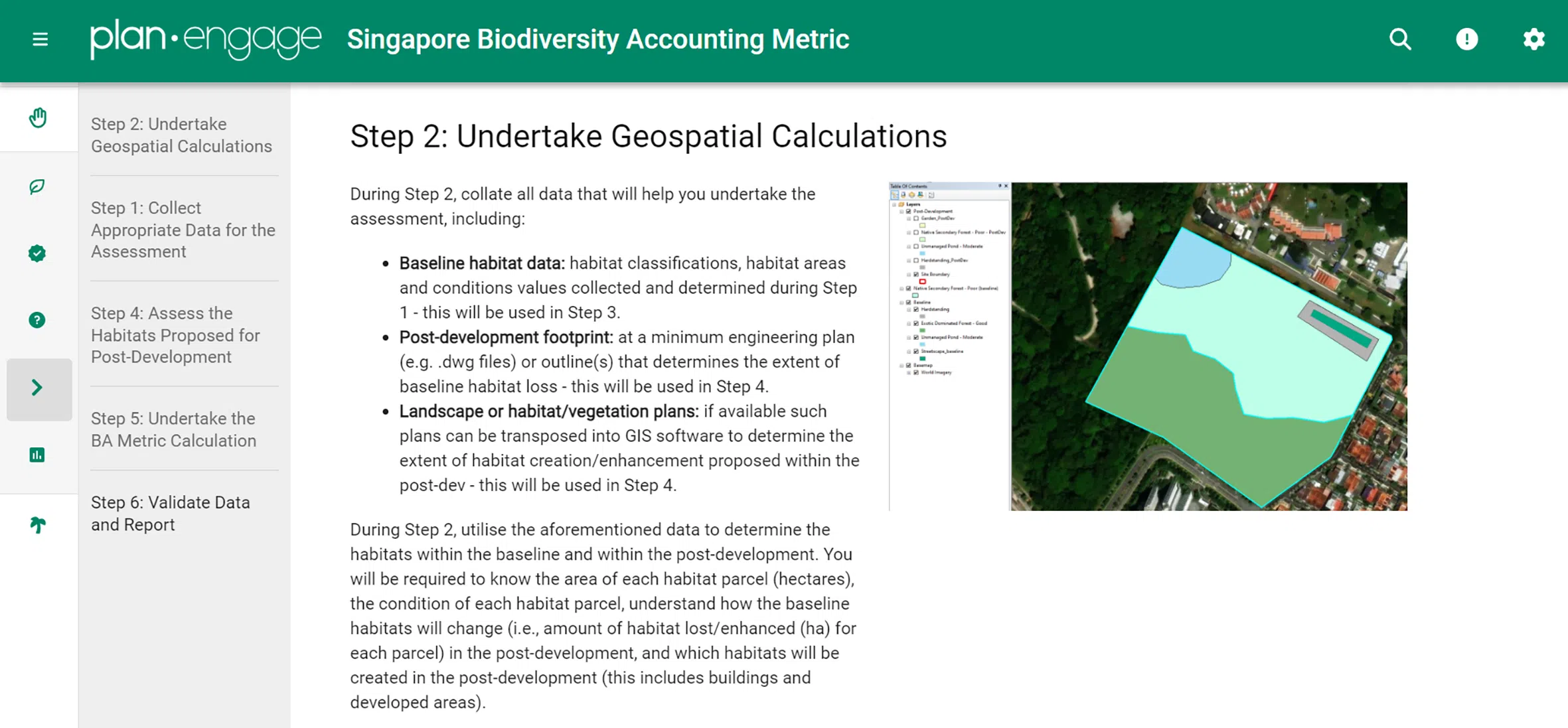Open the exclamation alert icon
This screenshot has height=728, width=1568.
[x=1466, y=40]
